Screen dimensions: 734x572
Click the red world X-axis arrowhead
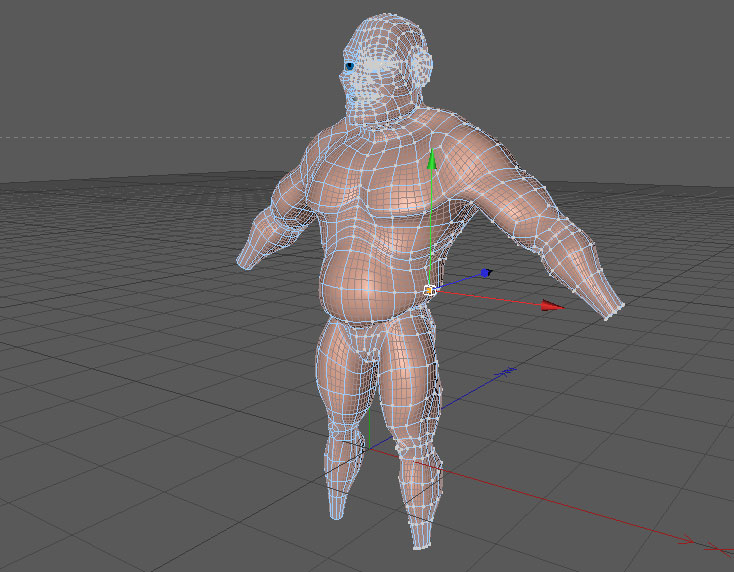(x=687, y=540)
